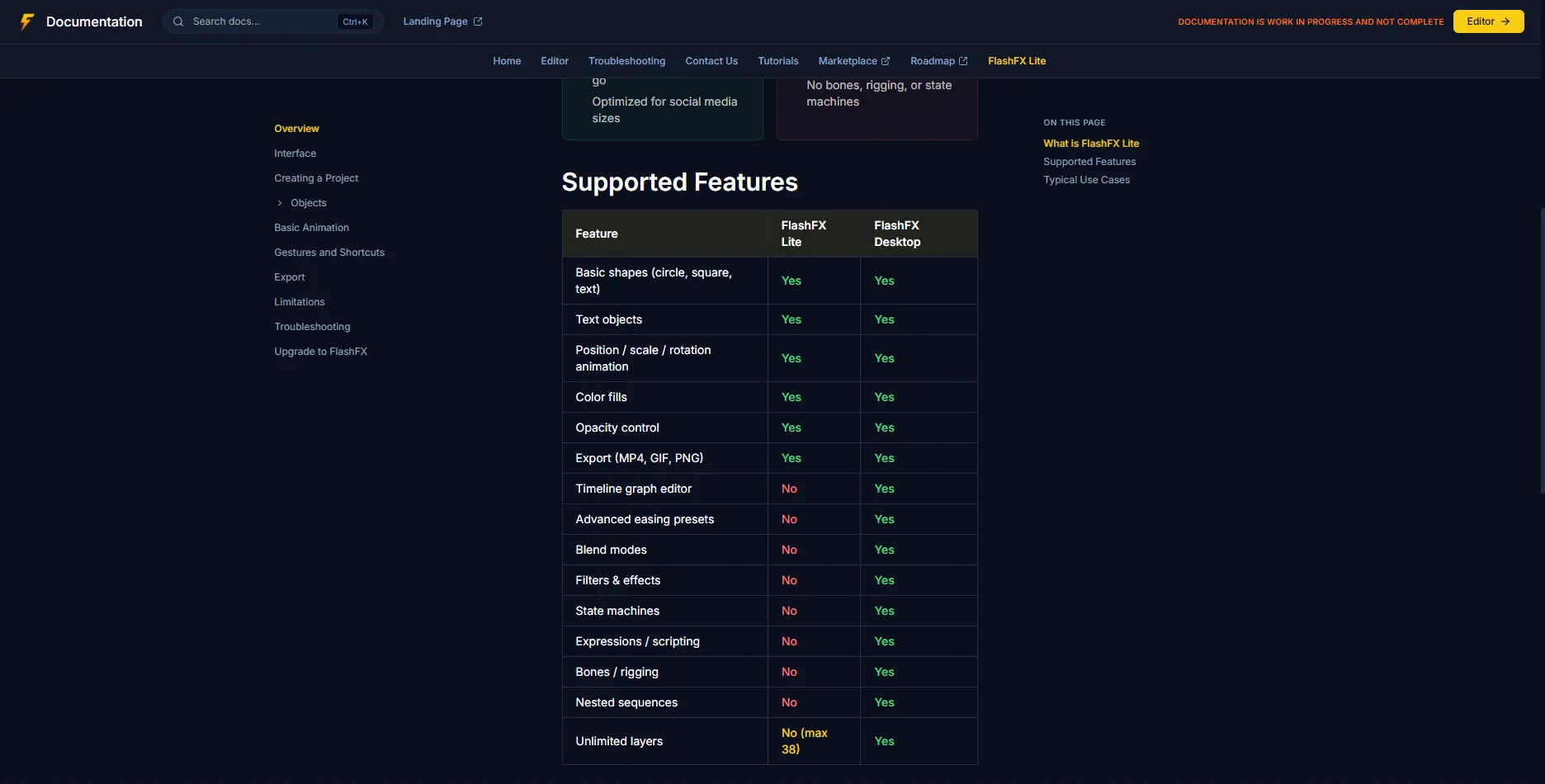
Task: Click the Opacity control feature cell
Action: pos(665,427)
